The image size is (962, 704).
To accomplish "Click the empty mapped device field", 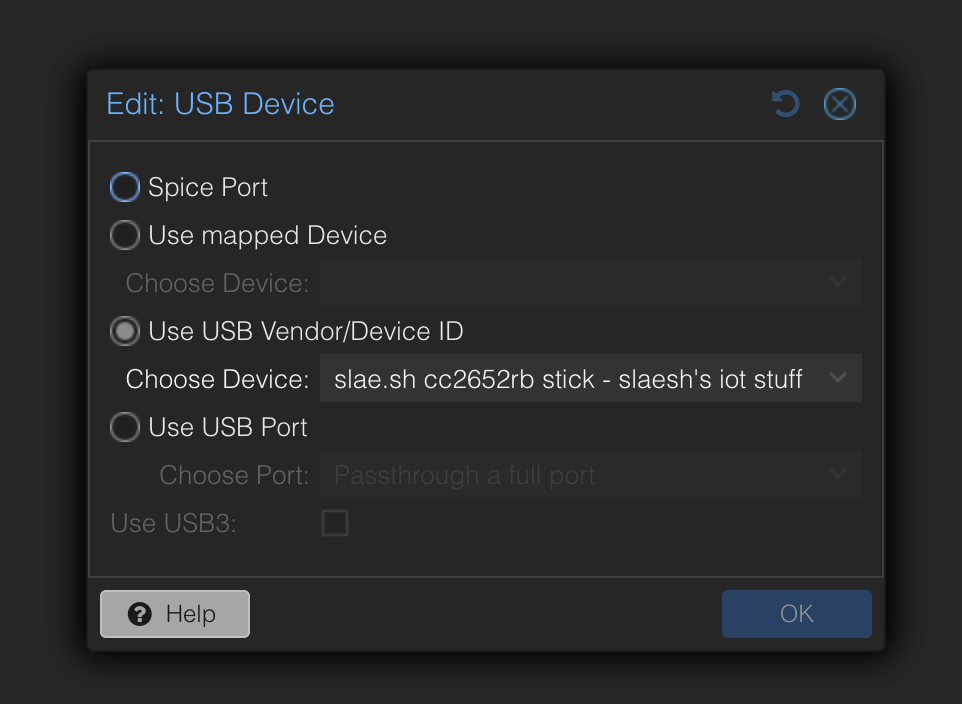I will [x=570, y=283].
